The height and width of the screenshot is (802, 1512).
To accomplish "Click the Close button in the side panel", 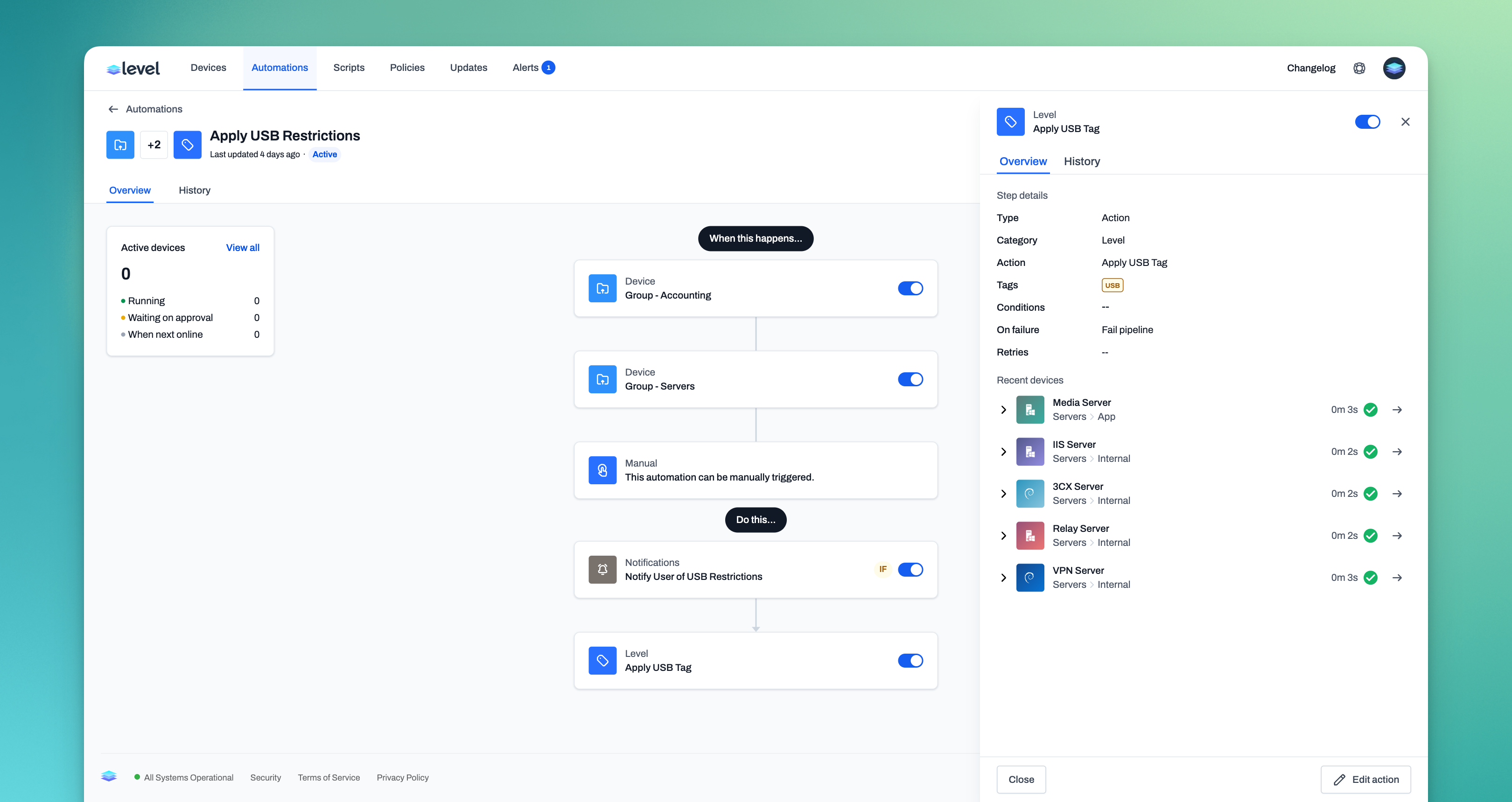I will pos(1021,779).
